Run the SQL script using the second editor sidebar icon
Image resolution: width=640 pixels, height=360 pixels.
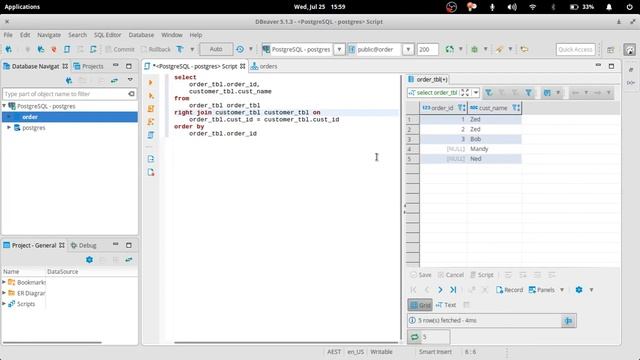click(x=151, y=96)
